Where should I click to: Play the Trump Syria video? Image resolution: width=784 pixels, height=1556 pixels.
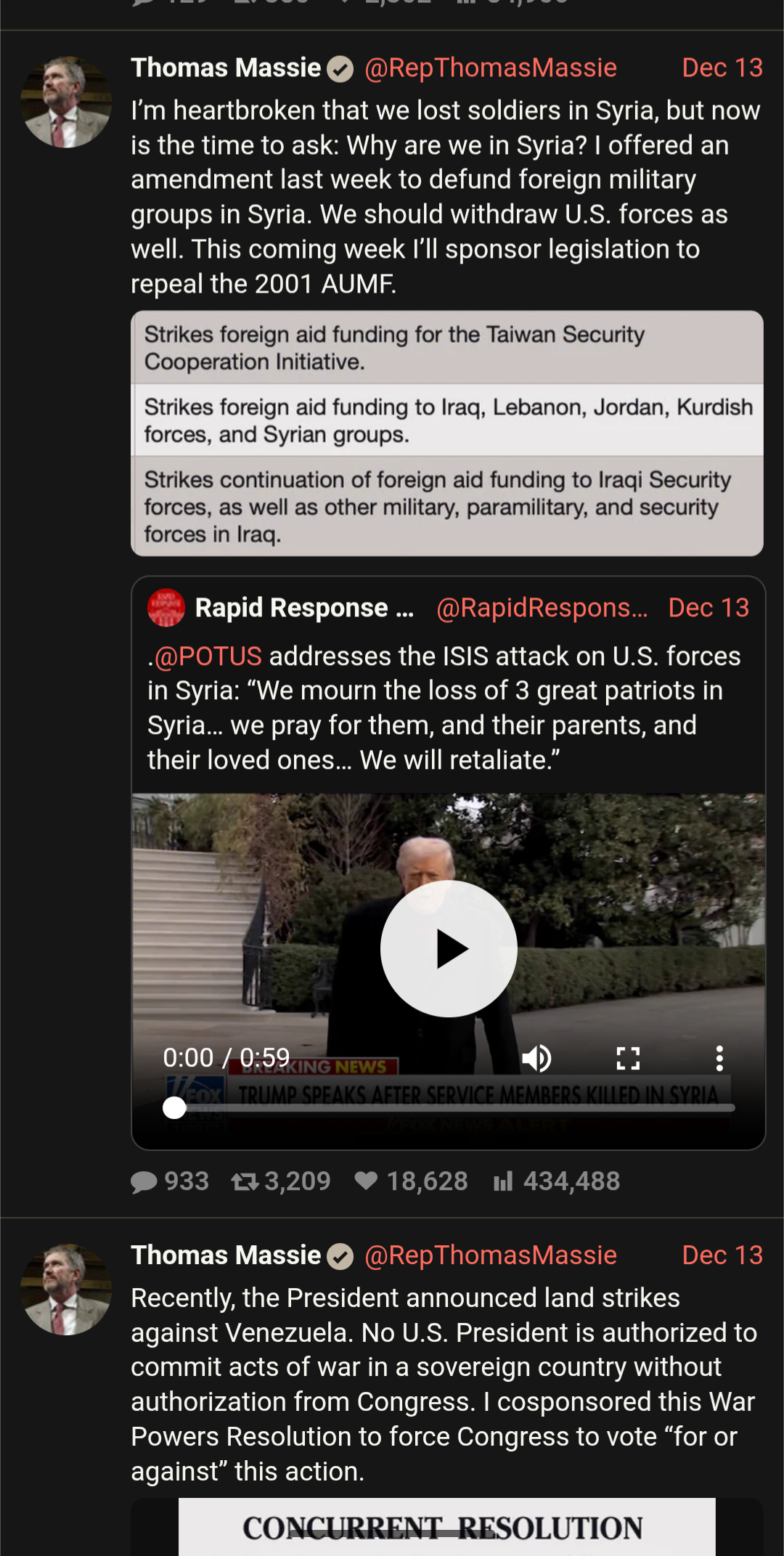pyautogui.click(x=449, y=948)
